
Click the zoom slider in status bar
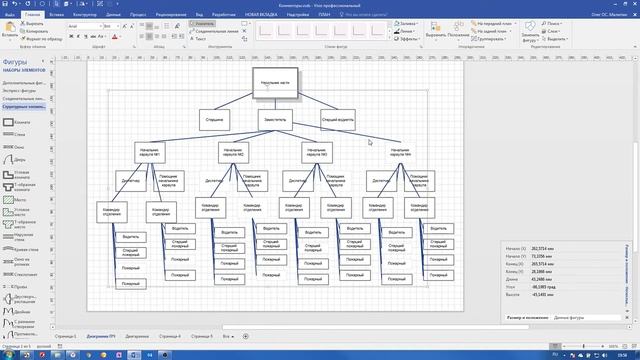(x=583, y=346)
